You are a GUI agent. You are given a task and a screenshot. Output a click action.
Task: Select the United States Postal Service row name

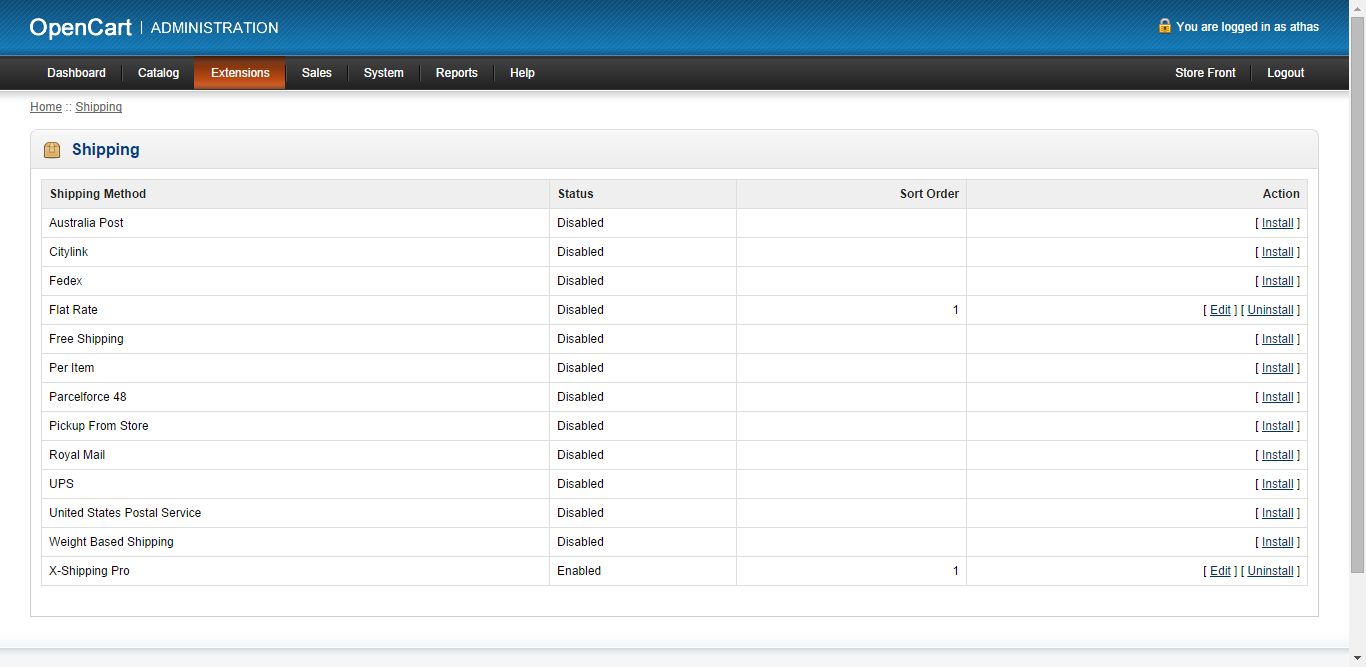point(125,513)
